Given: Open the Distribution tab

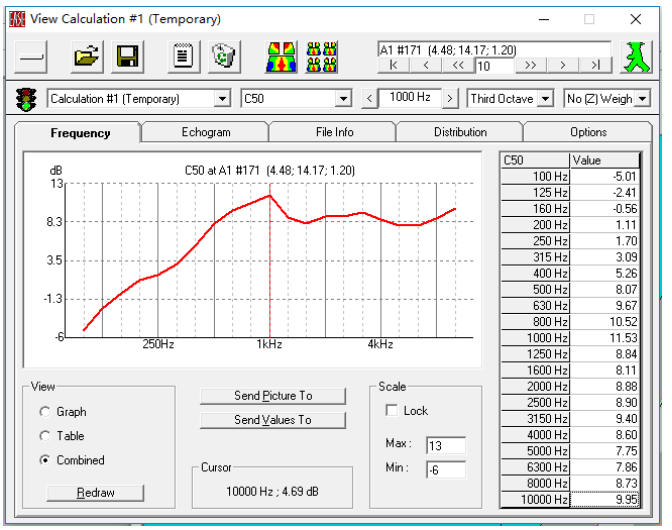Looking at the screenshot, I should click(x=460, y=132).
